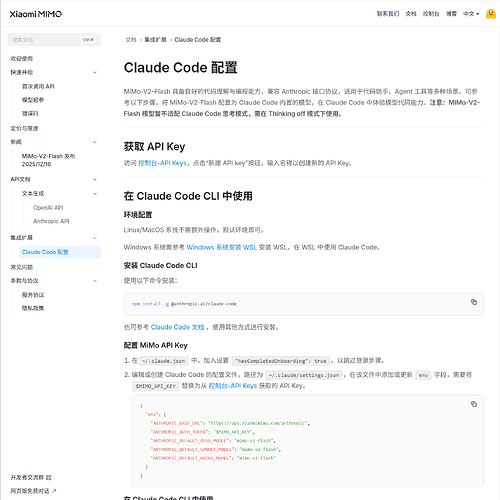Collapse the 新闻 sidebar section
This screenshot has width=500, height=500.
coord(95,142)
